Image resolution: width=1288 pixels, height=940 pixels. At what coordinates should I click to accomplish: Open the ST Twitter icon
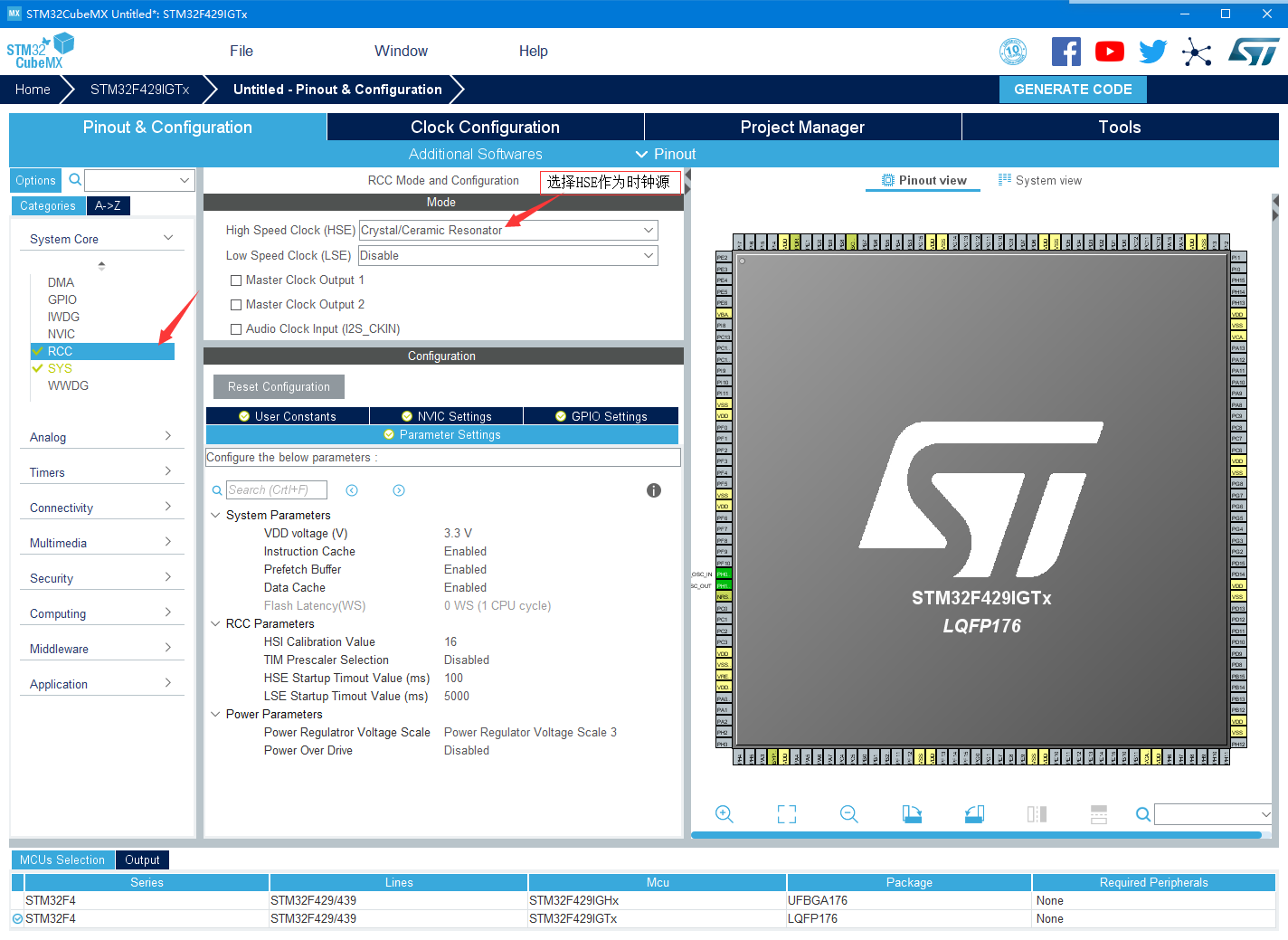click(x=1153, y=52)
